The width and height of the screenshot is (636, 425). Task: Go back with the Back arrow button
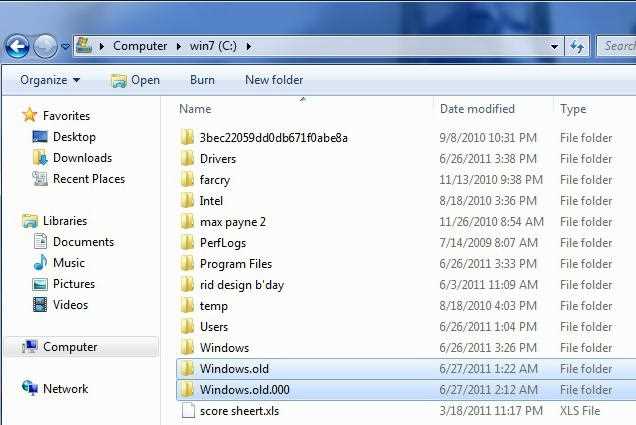pos(17,47)
